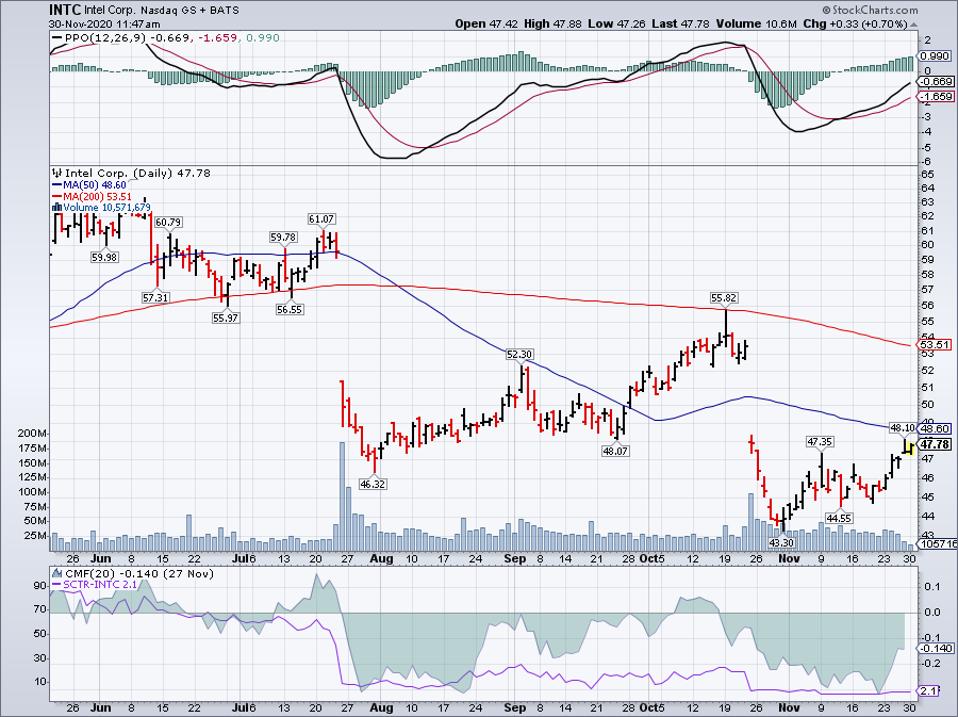Click the INTC ticker symbol in the header
958x717 pixels.
[x=63, y=10]
